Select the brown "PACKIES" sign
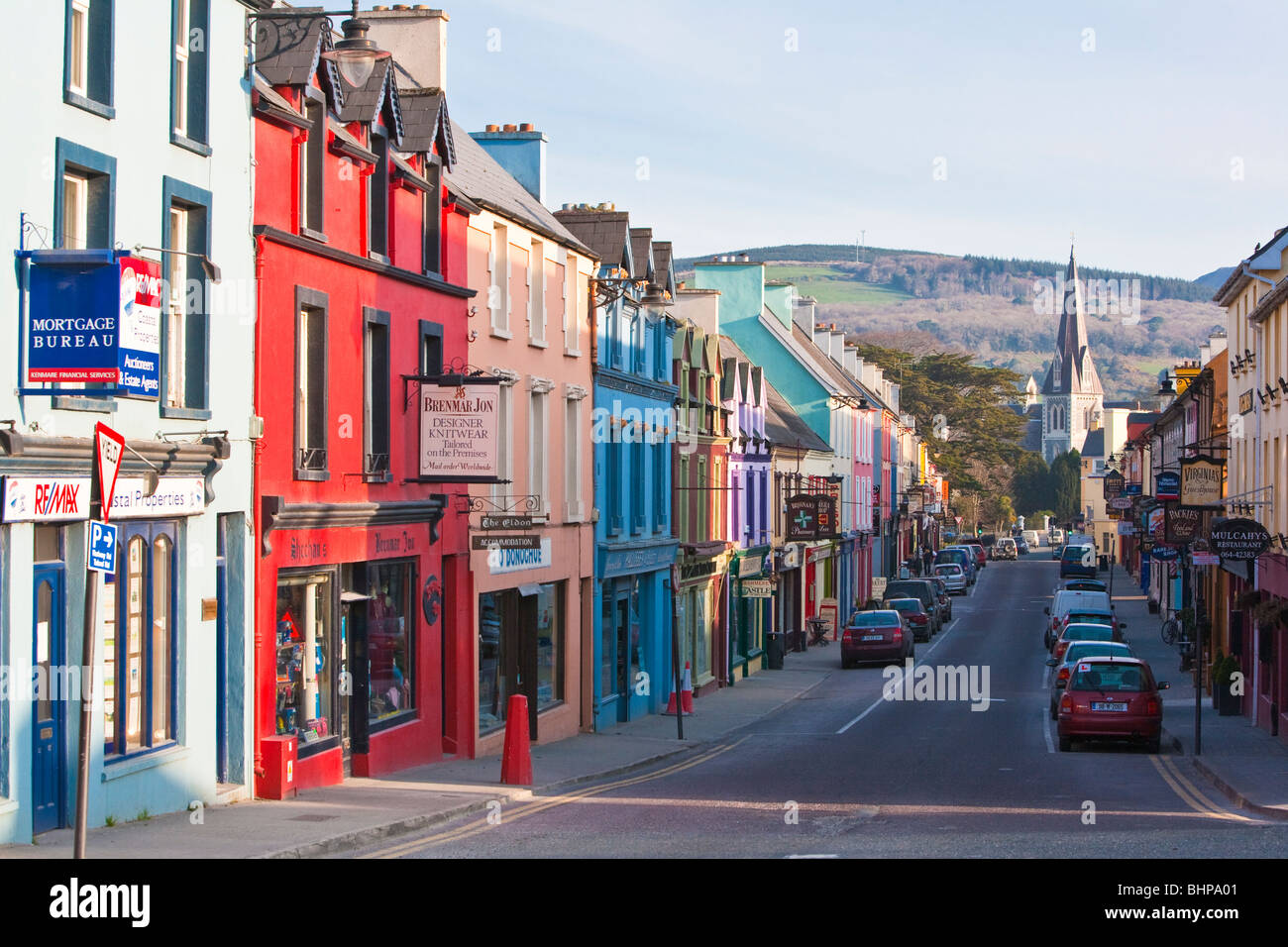 (1183, 523)
